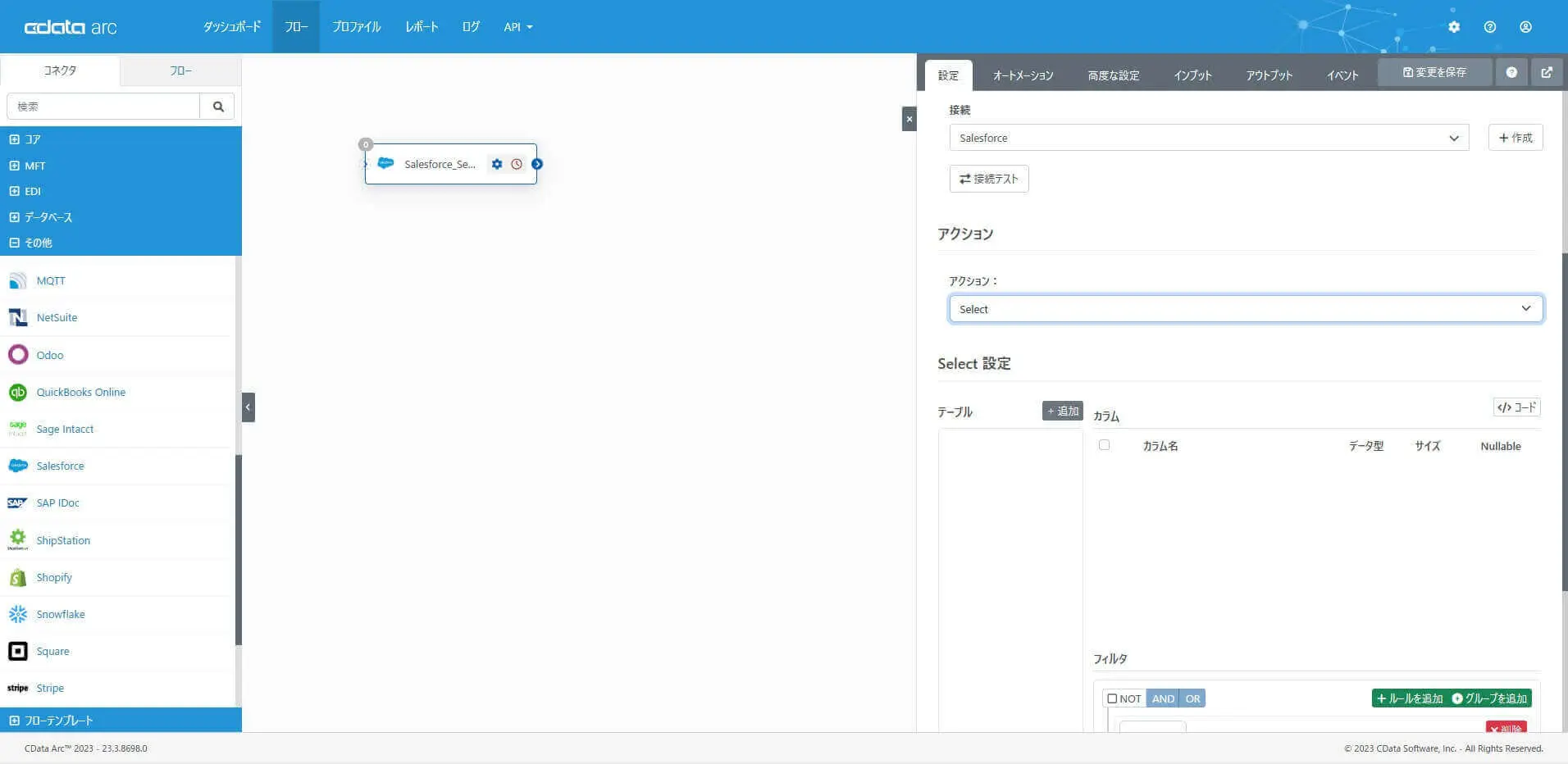This screenshot has height=764, width=1568.
Task: Open the アクション Select dropdown
Action: 1246,309
